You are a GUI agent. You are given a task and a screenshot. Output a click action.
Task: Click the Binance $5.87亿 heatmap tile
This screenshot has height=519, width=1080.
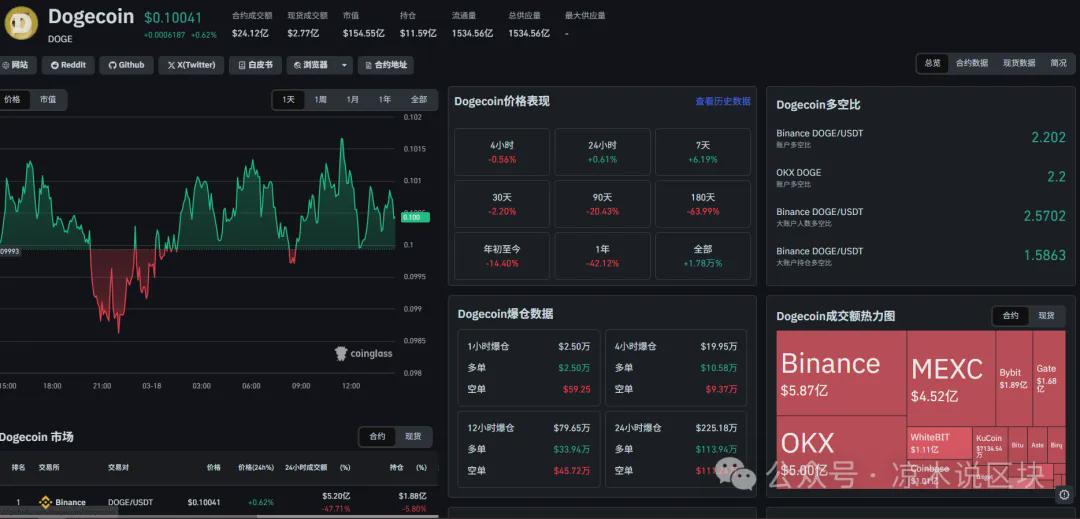pos(841,373)
